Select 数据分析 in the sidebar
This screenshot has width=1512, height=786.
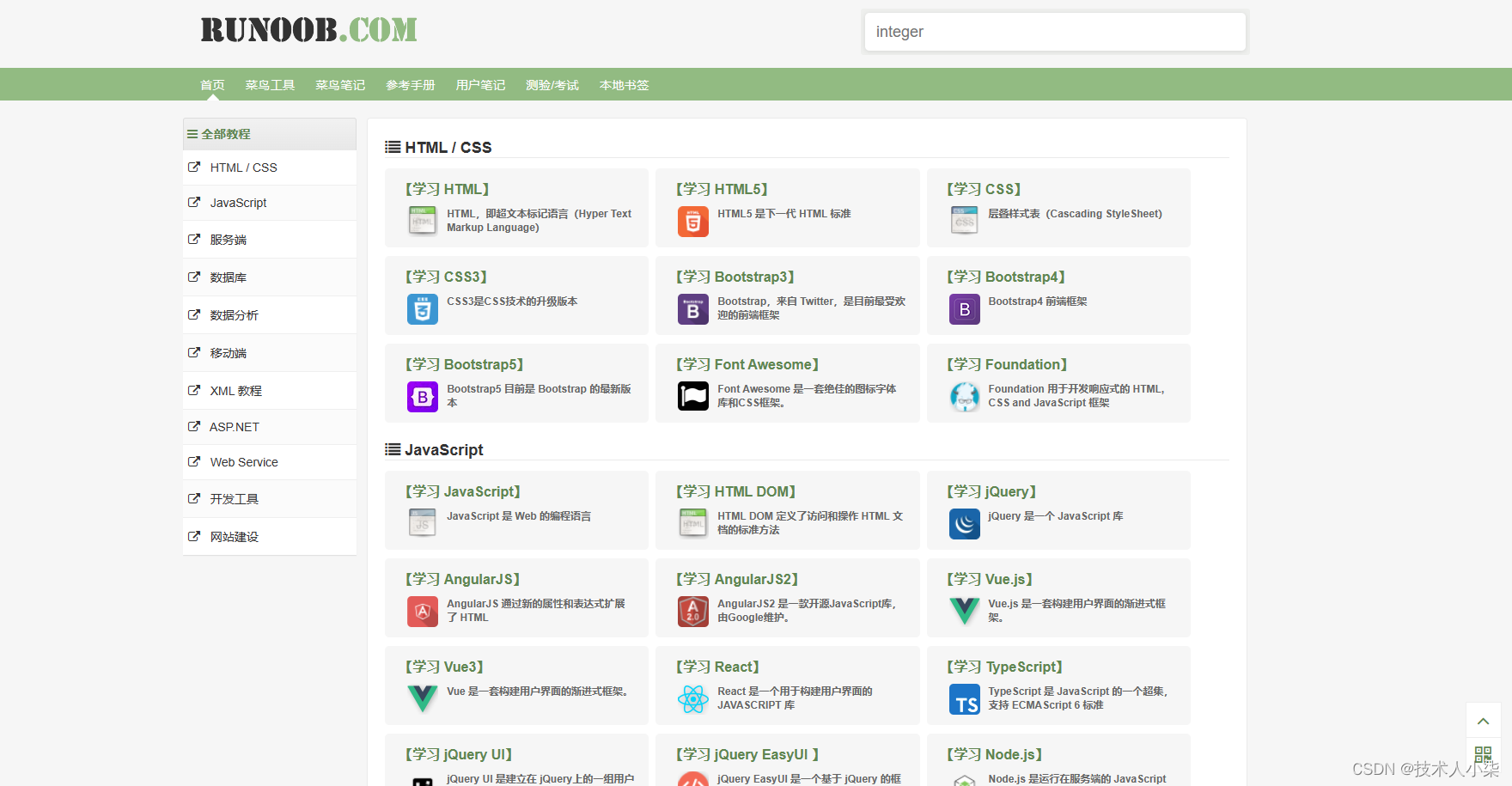pos(270,315)
